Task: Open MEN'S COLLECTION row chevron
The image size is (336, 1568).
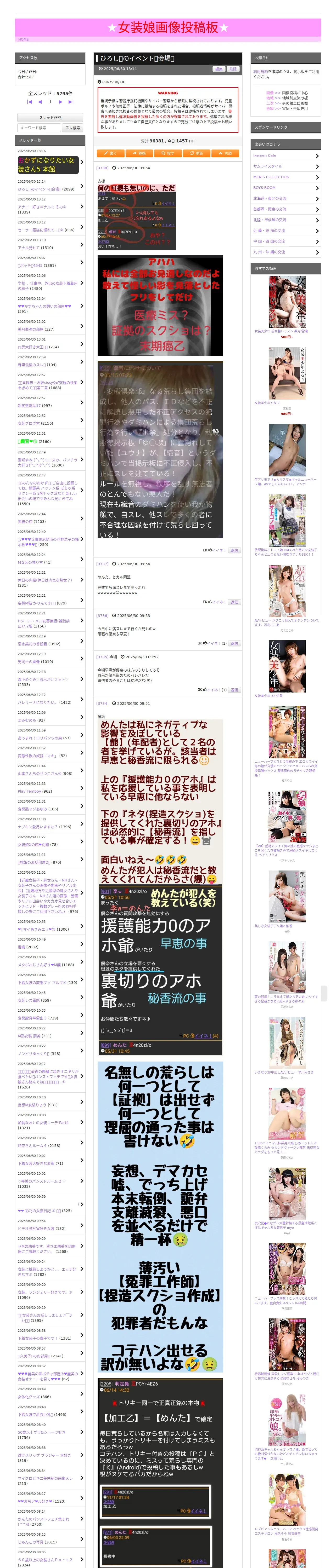Action: [317, 177]
